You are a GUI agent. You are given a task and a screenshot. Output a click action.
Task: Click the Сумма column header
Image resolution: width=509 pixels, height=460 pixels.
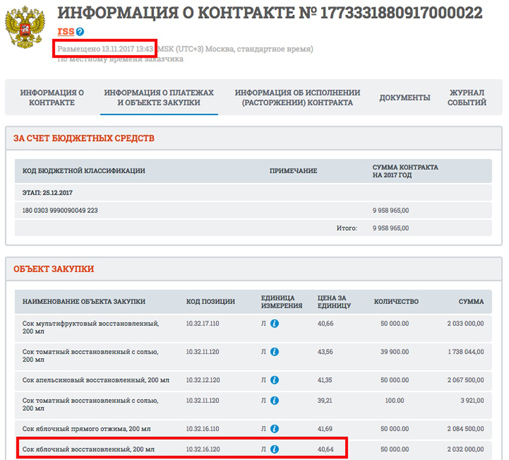pyautogui.click(x=471, y=301)
